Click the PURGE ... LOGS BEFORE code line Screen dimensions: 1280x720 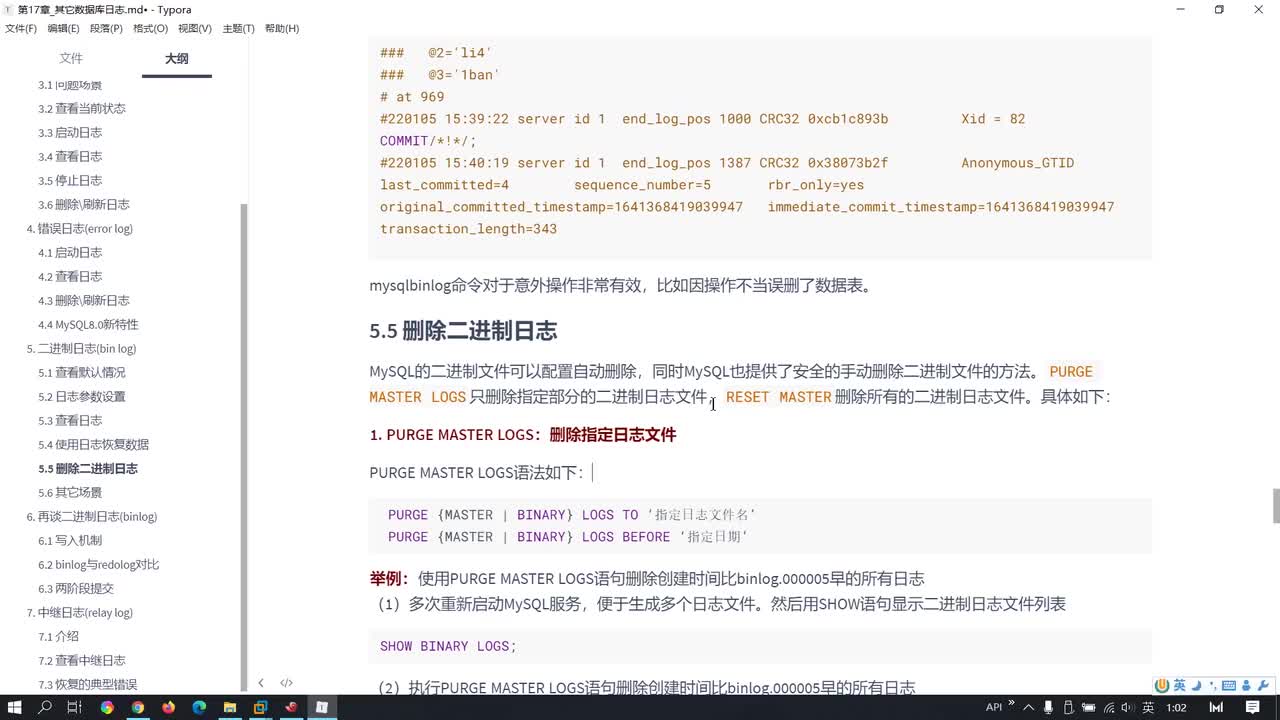(568, 537)
